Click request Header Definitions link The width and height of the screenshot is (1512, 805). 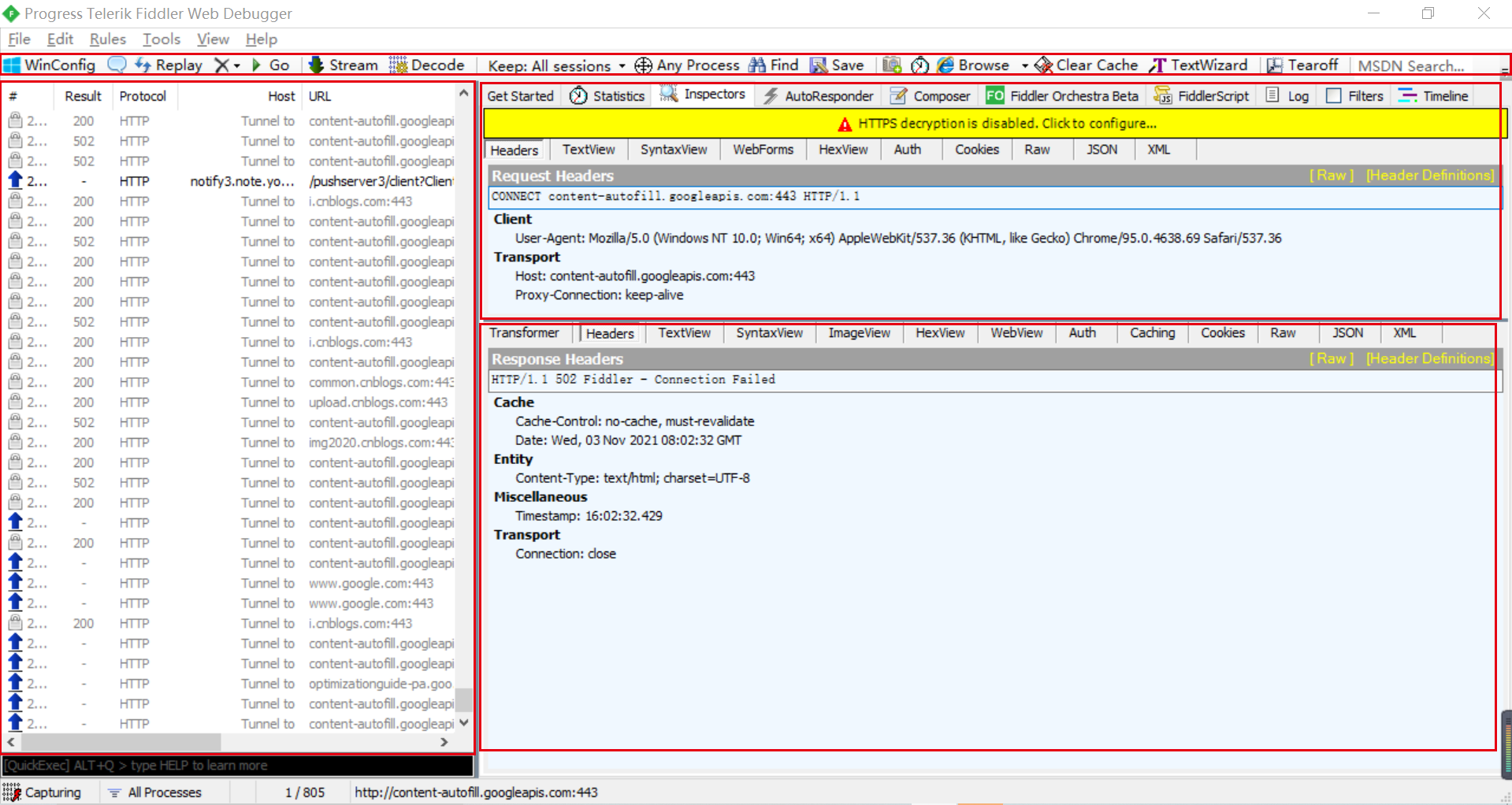tap(1430, 176)
